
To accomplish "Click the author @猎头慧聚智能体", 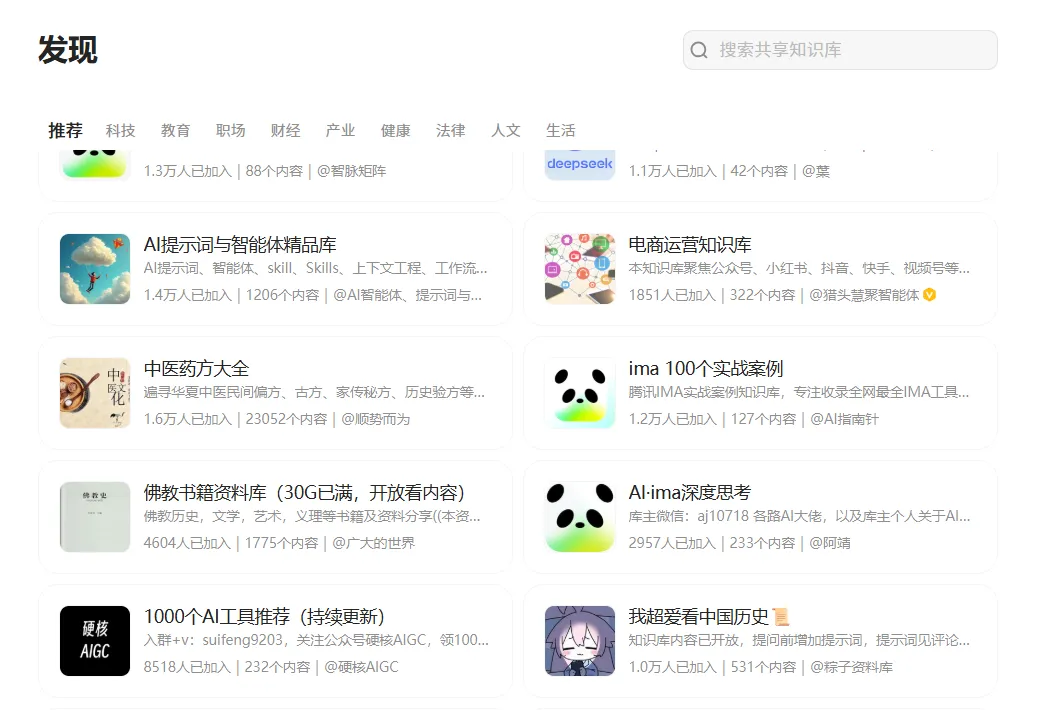I will click(864, 295).
